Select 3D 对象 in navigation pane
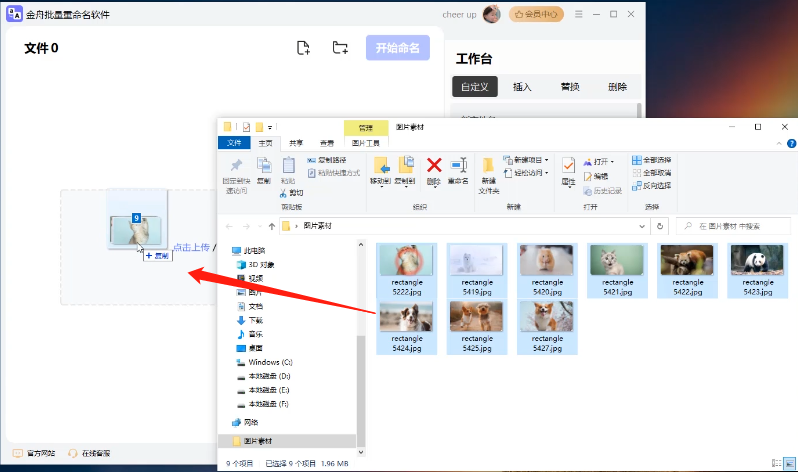This screenshot has height=472, width=798. click(x=255, y=265)
